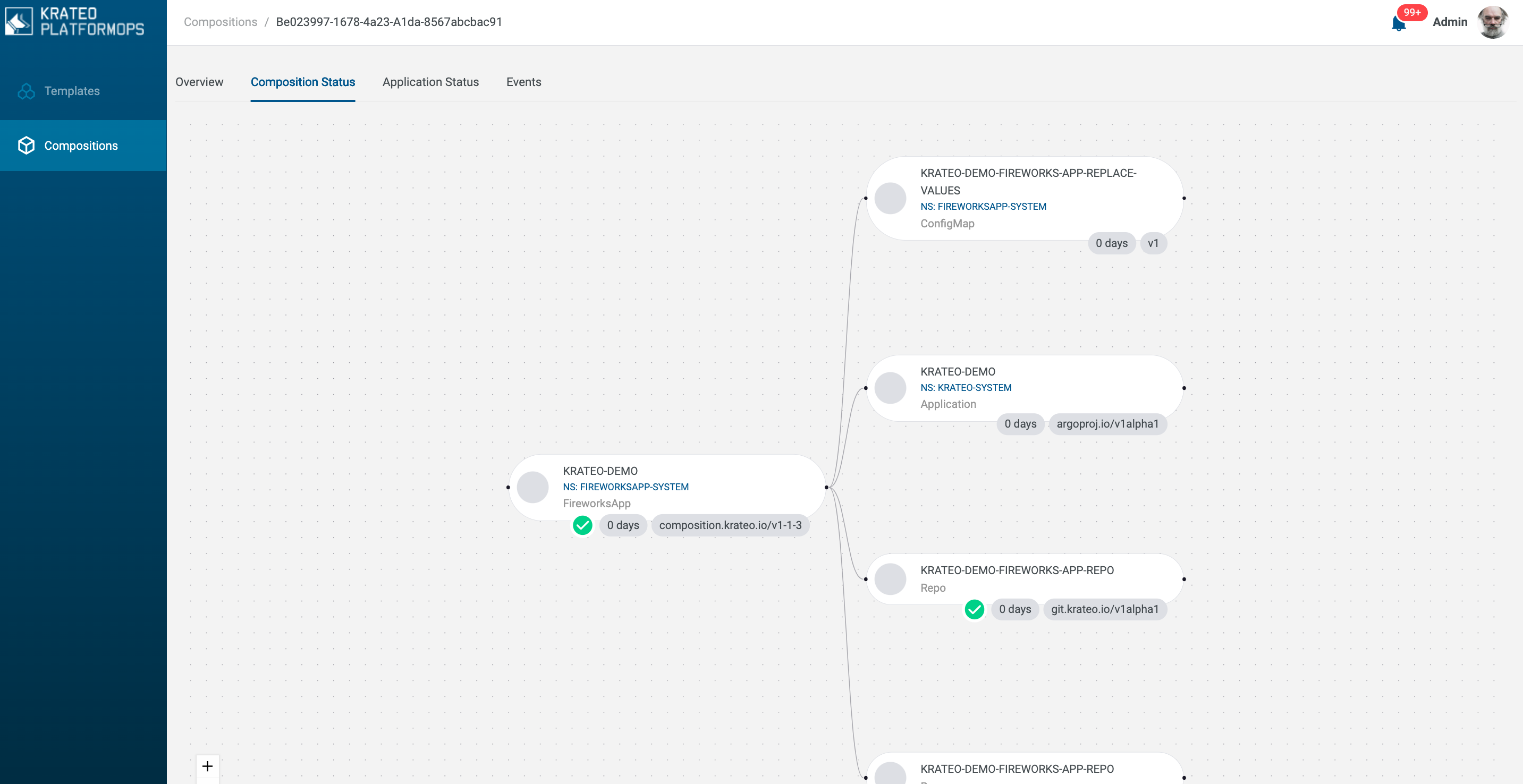Click Application node right connection handle
1523x784 pixels.
1184,388
